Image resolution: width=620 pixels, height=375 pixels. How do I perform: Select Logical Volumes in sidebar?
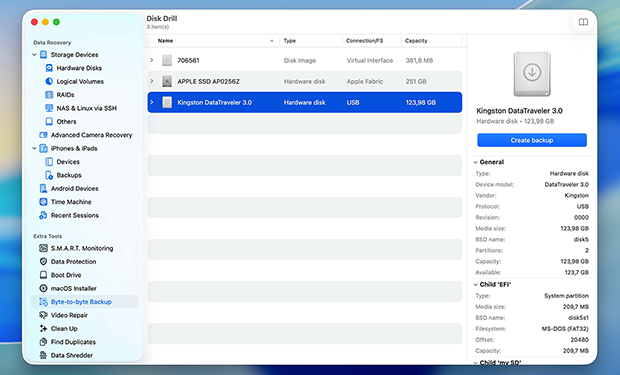point(80,81)
